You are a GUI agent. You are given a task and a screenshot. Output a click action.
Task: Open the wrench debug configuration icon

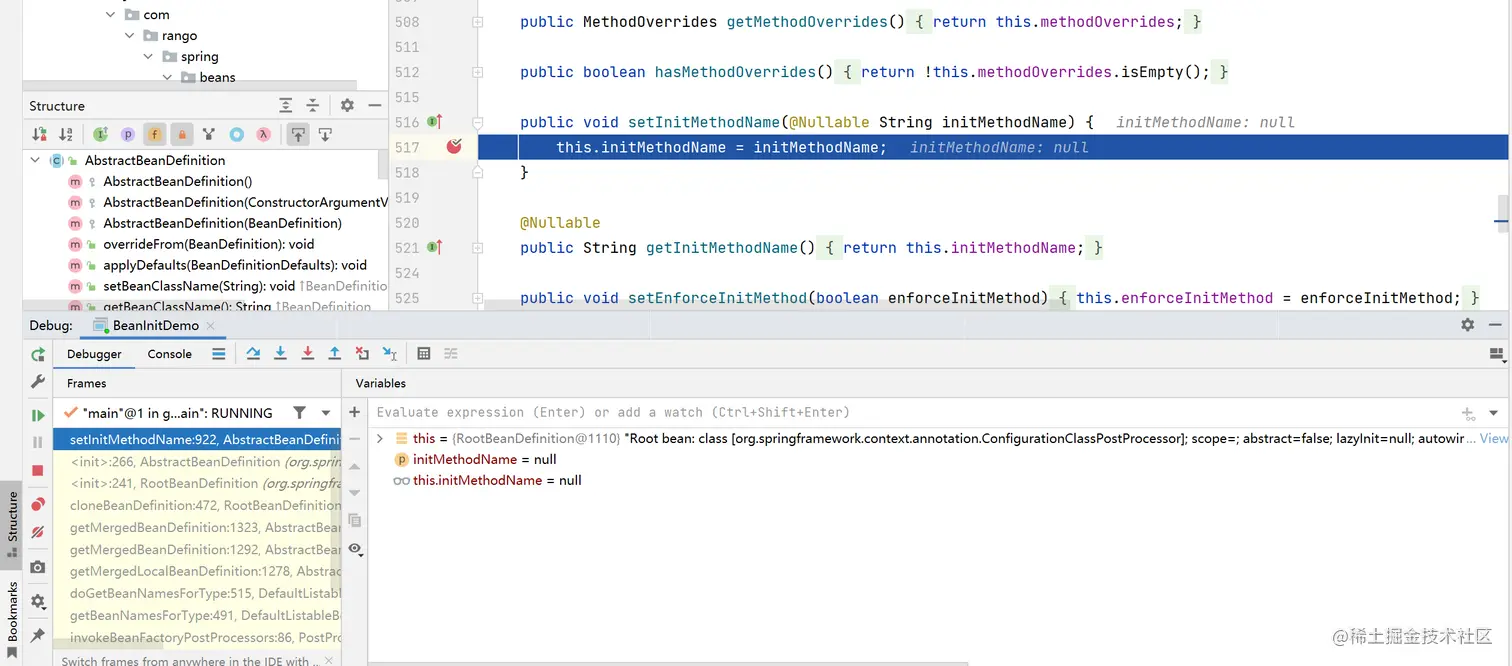(38, 381)
